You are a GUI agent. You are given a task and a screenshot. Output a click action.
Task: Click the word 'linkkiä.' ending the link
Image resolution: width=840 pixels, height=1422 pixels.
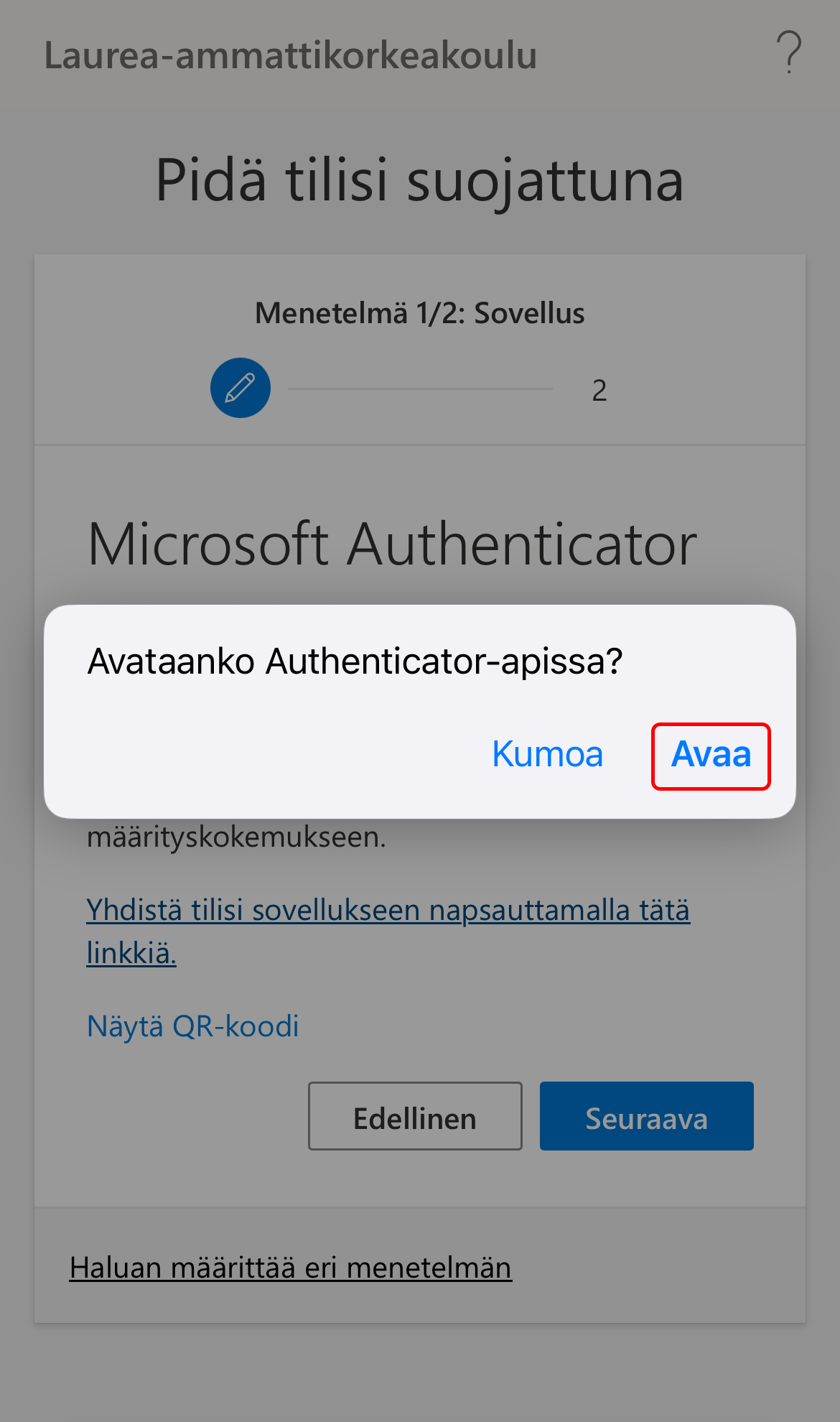pyautogui.click(x=131, y=954)
